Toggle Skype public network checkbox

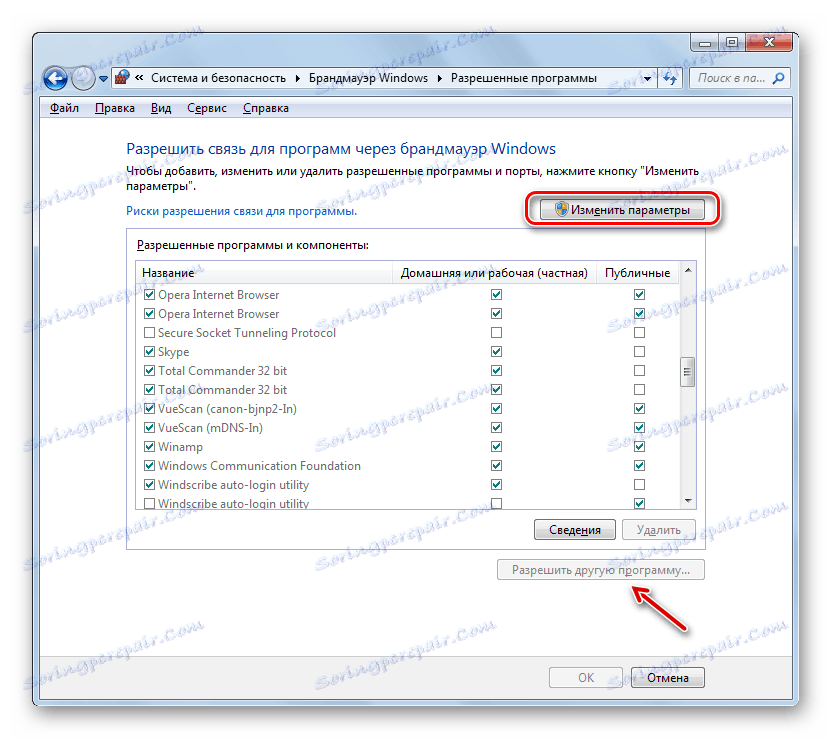click(x=639, y=352)
